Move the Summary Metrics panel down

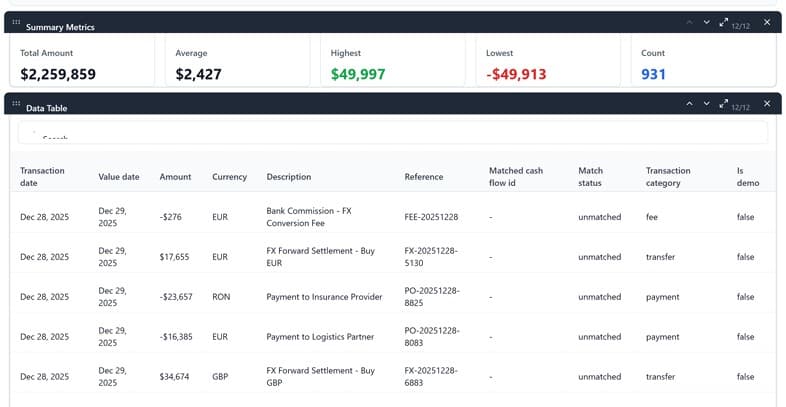click(706, 22)
